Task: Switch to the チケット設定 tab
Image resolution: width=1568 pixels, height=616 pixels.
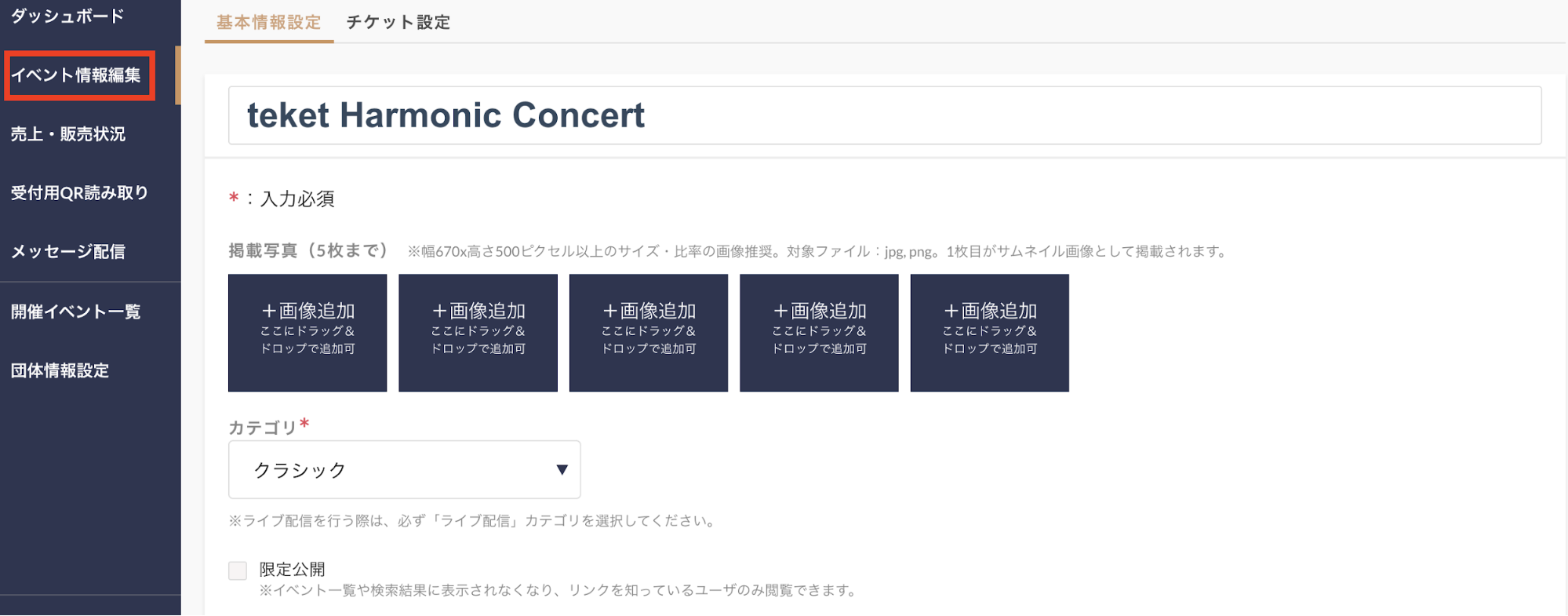Action: point(398,22)
